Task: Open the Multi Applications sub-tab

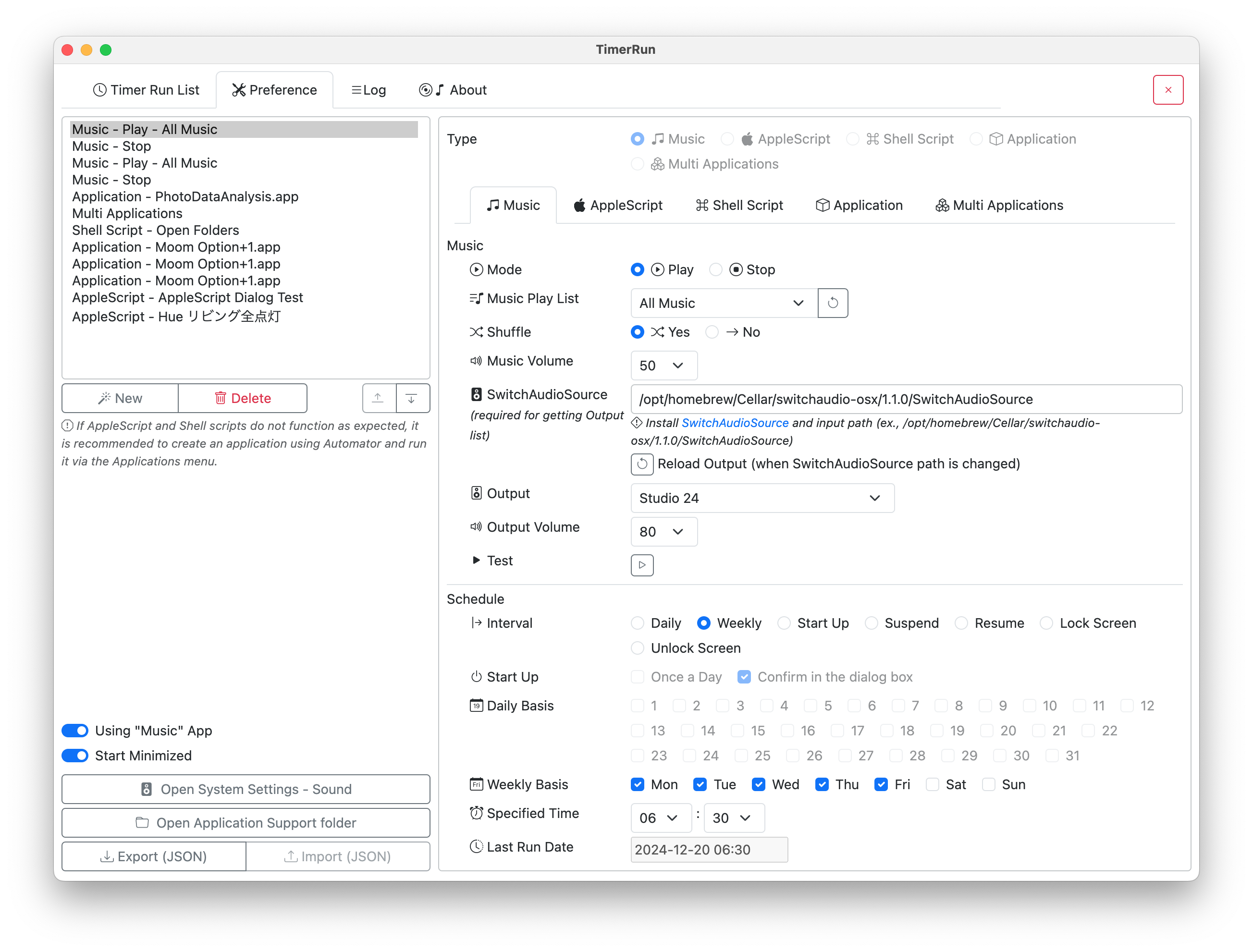Action: pyautogui.click(x=999, y=205)
